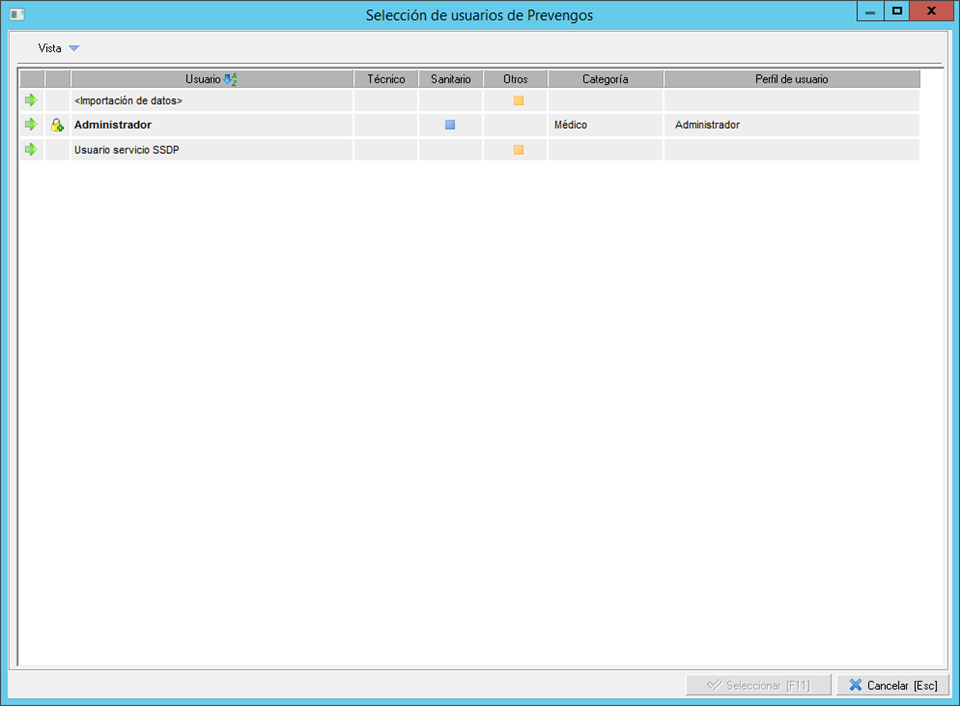
Task: Maximize the Selección de usuarios window
Action: point(897,11)
